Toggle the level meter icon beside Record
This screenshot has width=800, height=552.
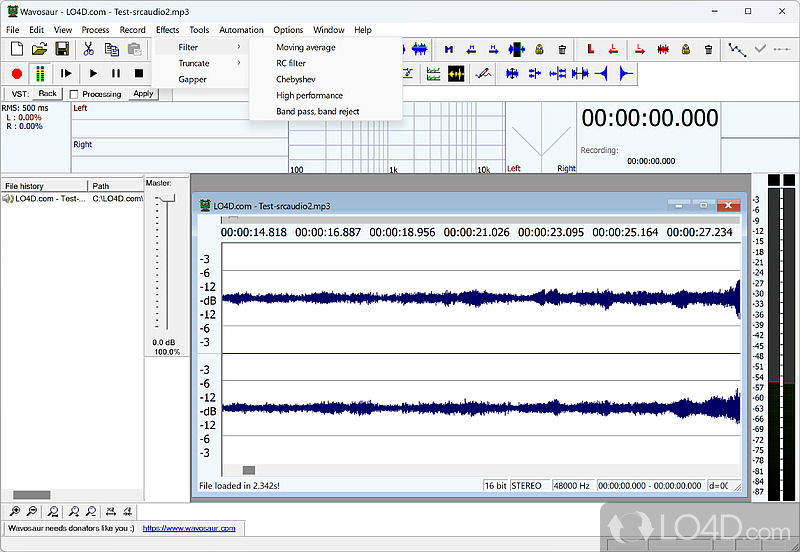point(40,73)
